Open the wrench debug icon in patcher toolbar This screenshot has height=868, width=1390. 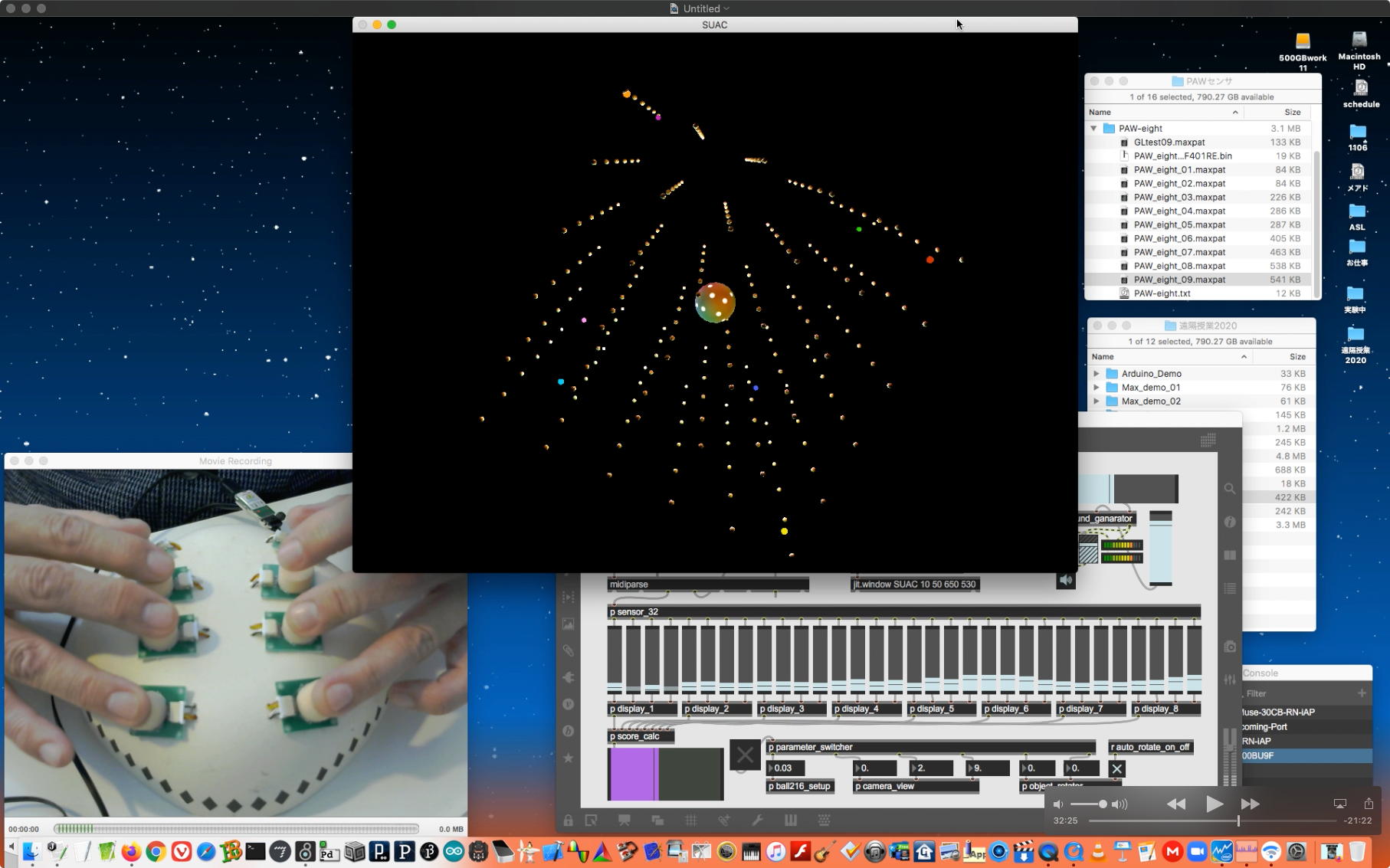[757, 821]
